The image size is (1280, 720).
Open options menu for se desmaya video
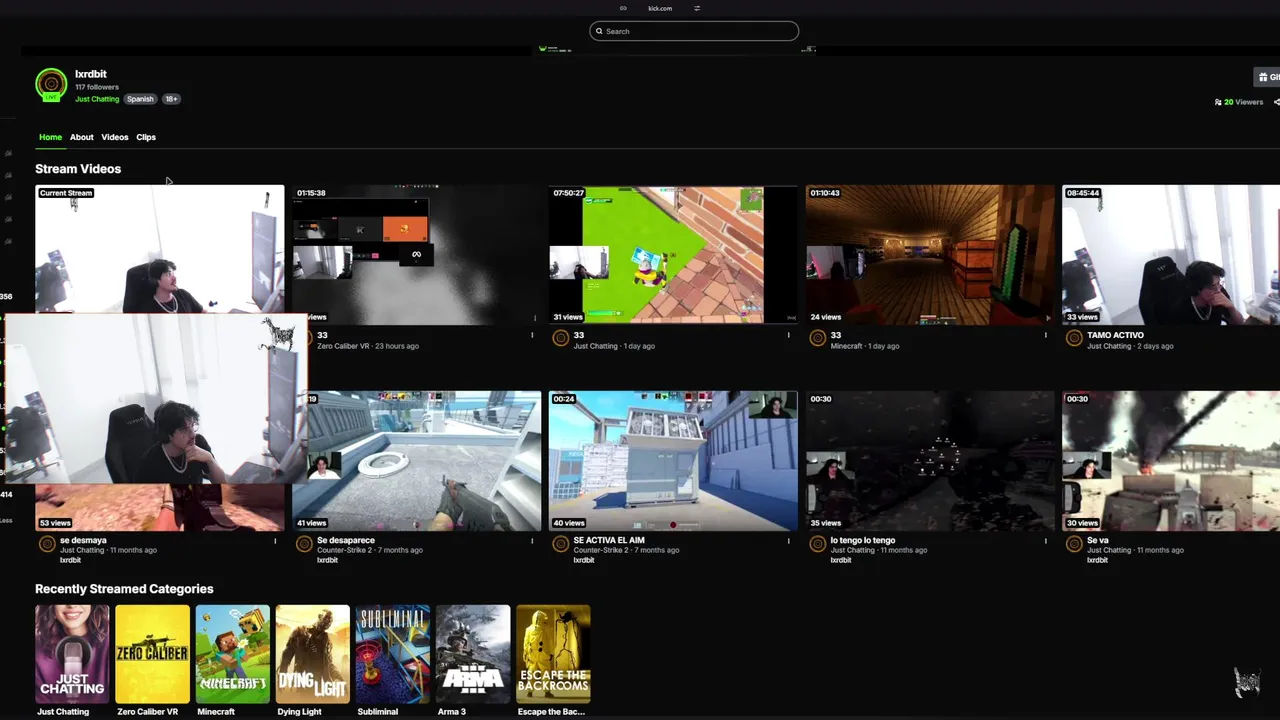275,541
